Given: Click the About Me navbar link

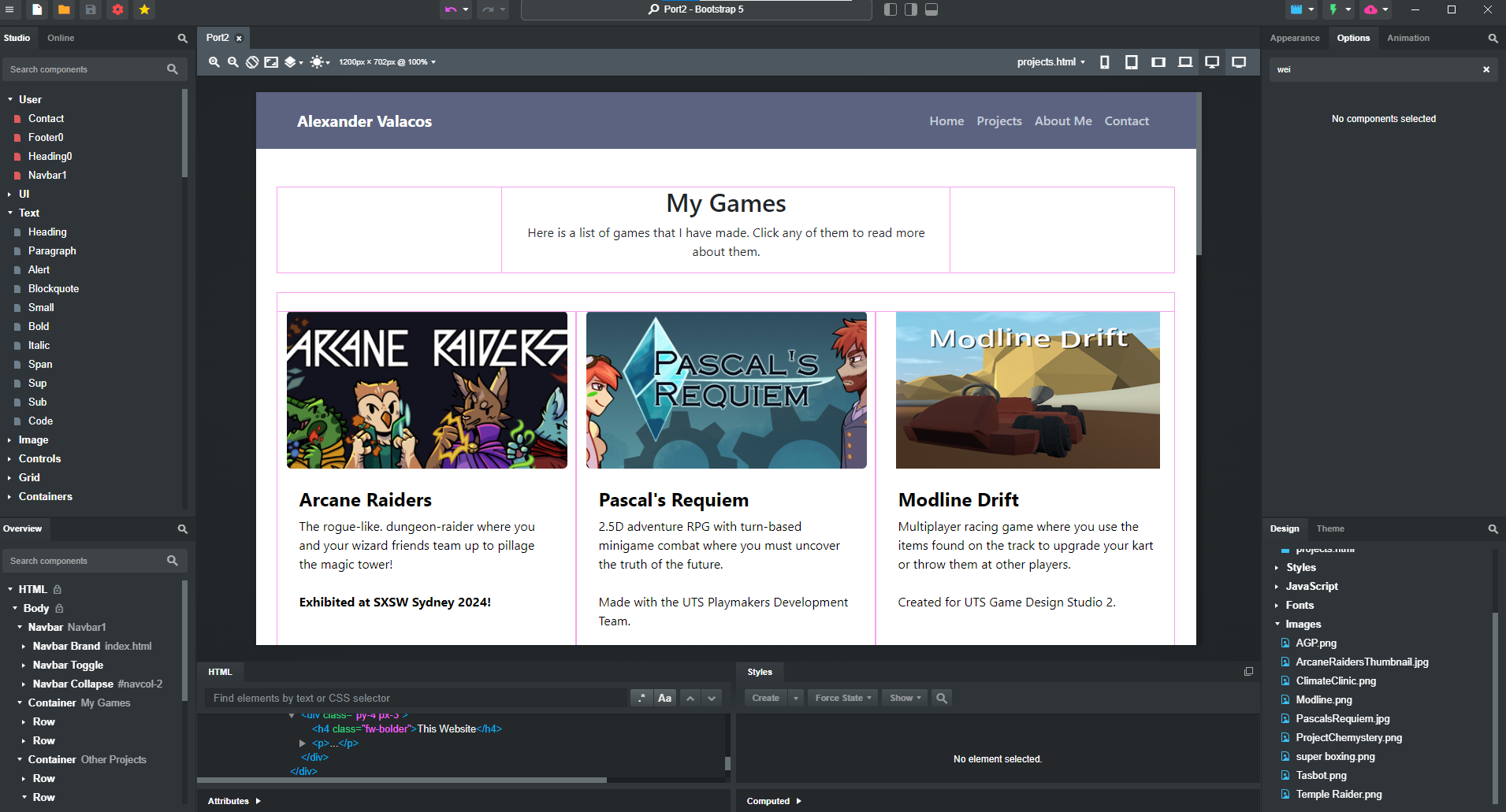Looking at the screenshot, I should (x=1063, y=121).
